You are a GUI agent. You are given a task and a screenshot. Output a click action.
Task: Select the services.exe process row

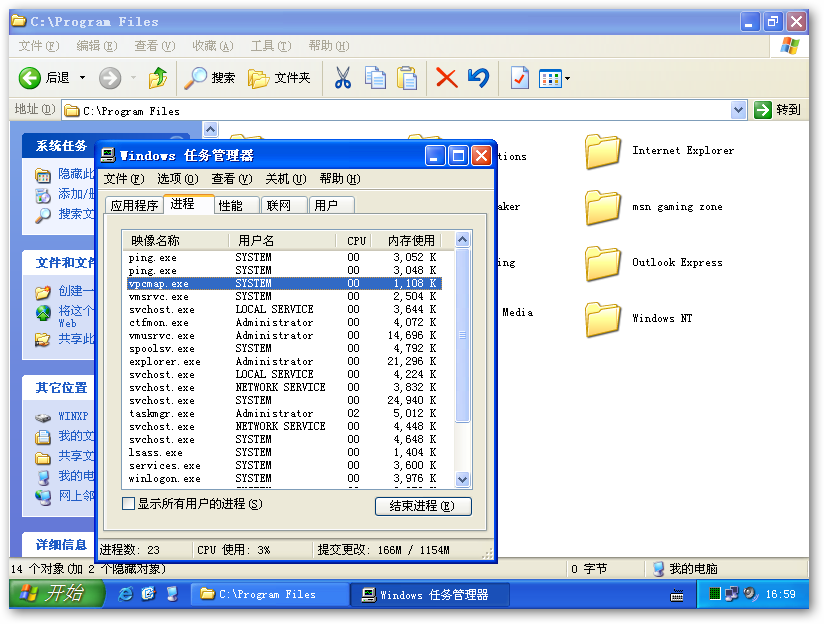tap(284, 466)
